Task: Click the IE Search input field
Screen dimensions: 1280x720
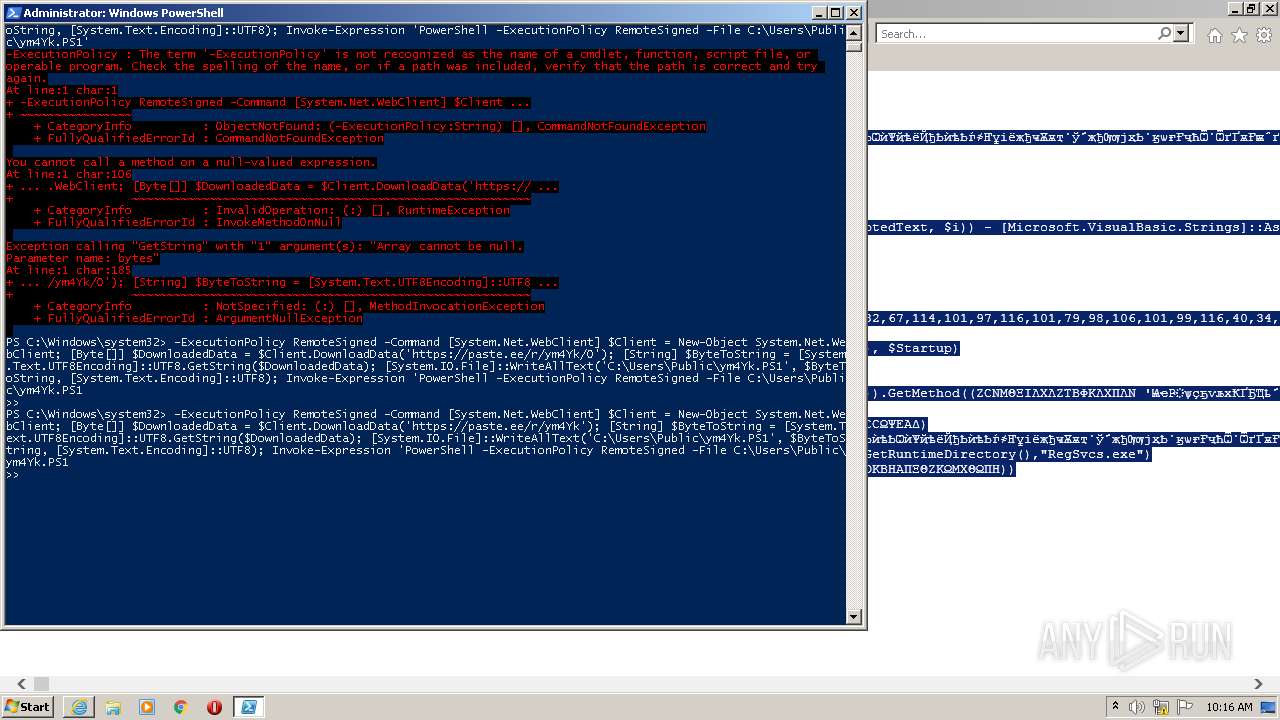Action: point(1016,33)
